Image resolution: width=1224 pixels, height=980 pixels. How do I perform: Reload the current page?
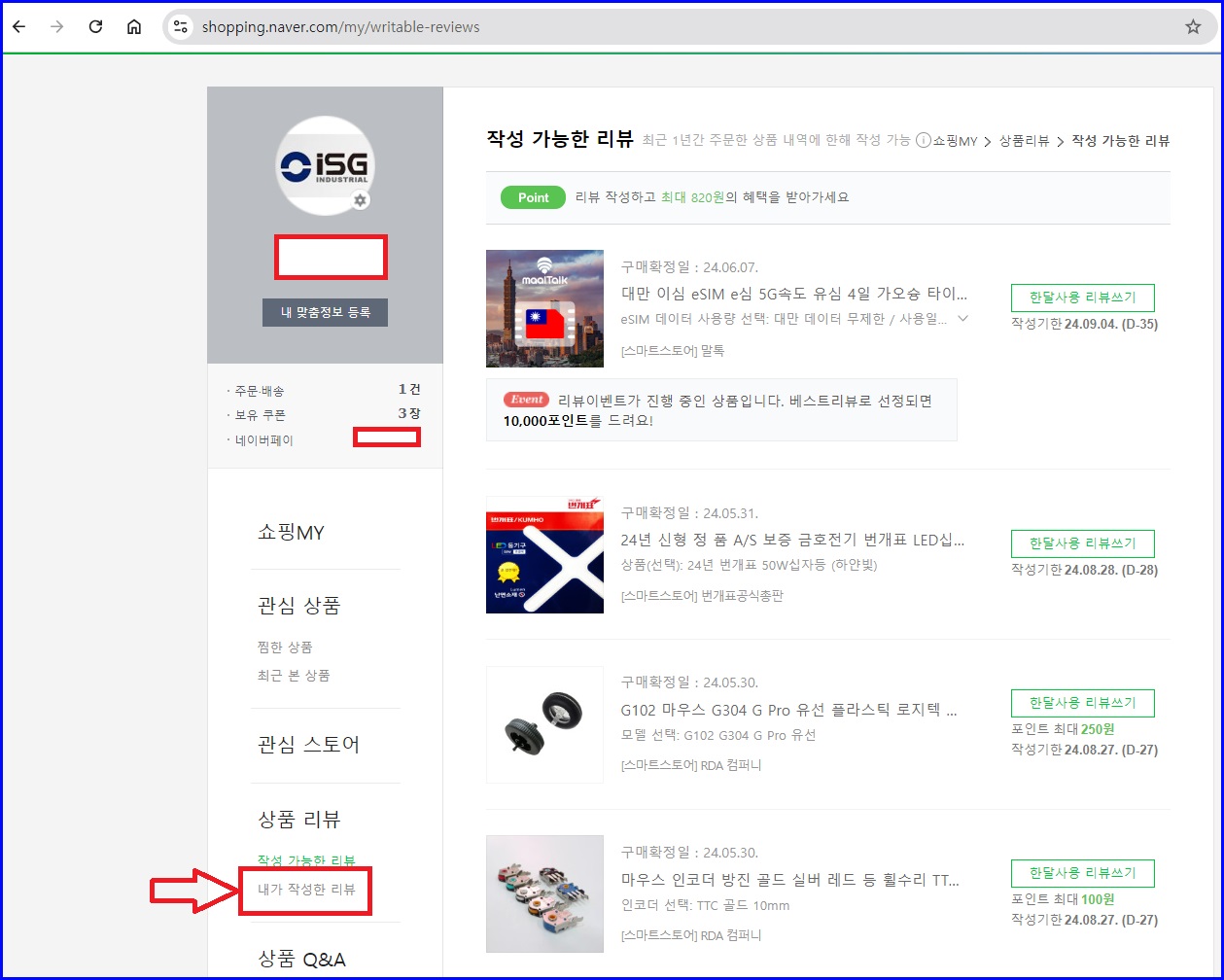(95, 27)
